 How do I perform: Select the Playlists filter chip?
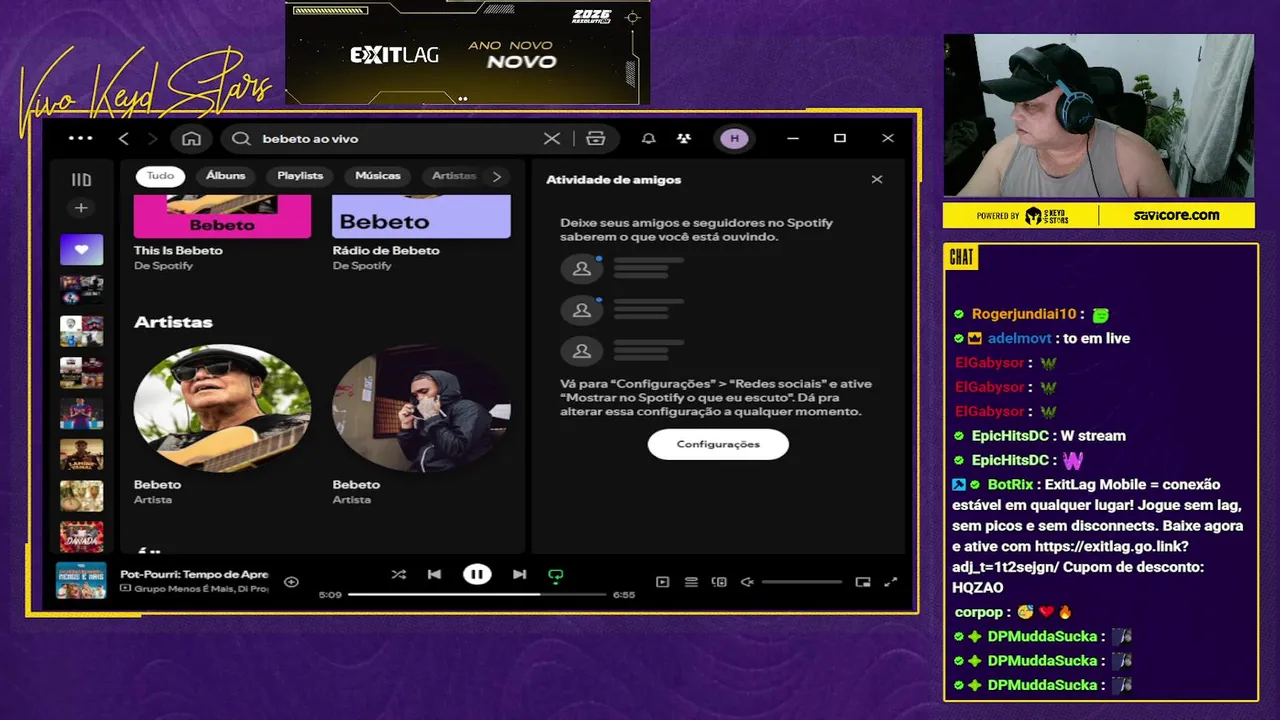click(x=300, y=176)
